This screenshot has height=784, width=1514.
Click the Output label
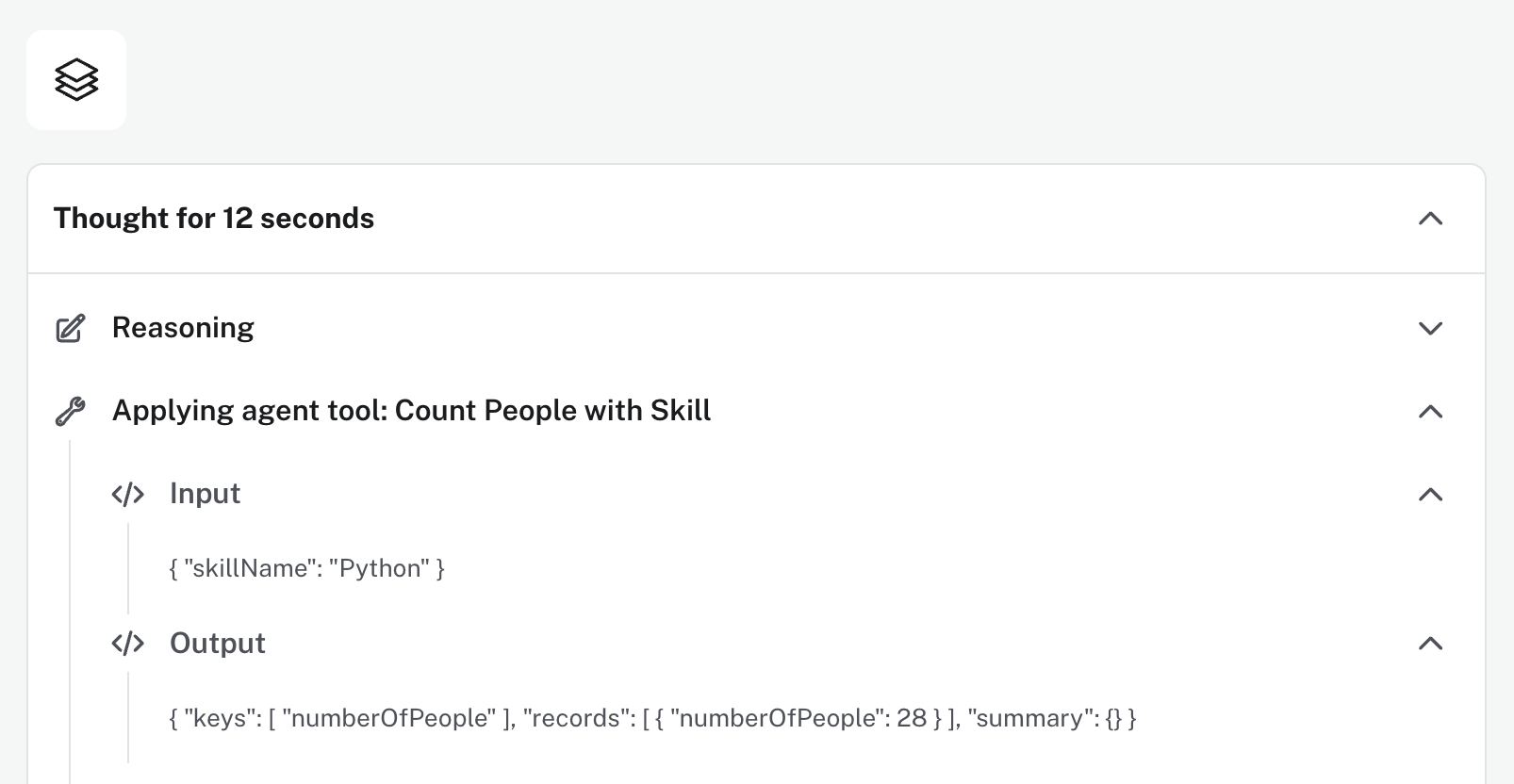(217, 644)
